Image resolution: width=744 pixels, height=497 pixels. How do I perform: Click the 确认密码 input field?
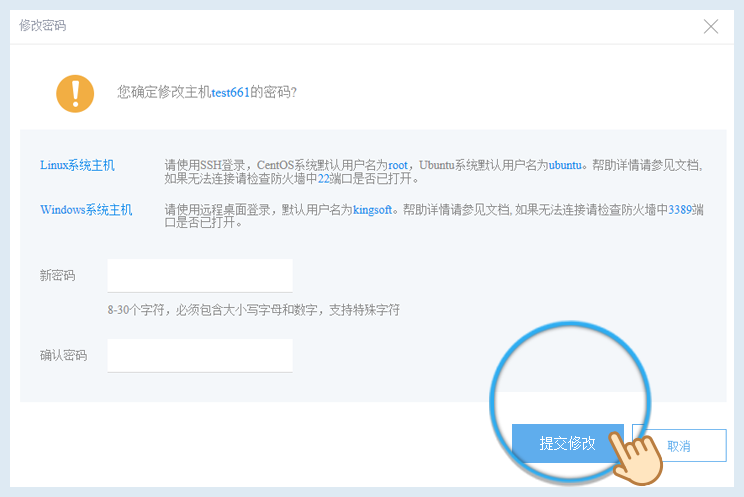(200, 355)
